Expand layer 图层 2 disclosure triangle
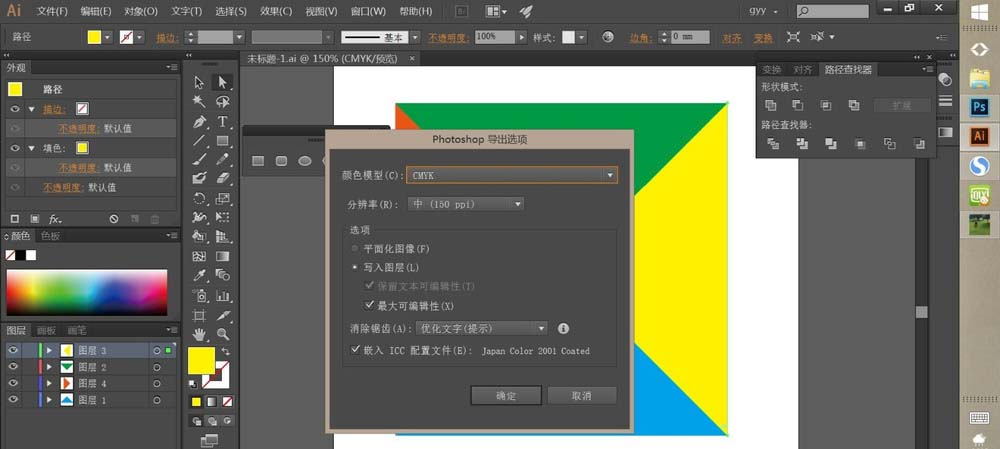This screenshot has width=1000, height=449. pyautogui.click(x=49, y=367)
